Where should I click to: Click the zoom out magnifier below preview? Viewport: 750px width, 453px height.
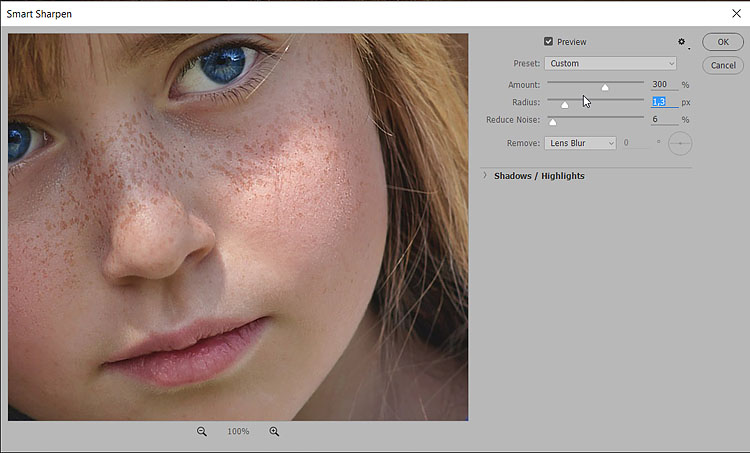tap(202, 431)
